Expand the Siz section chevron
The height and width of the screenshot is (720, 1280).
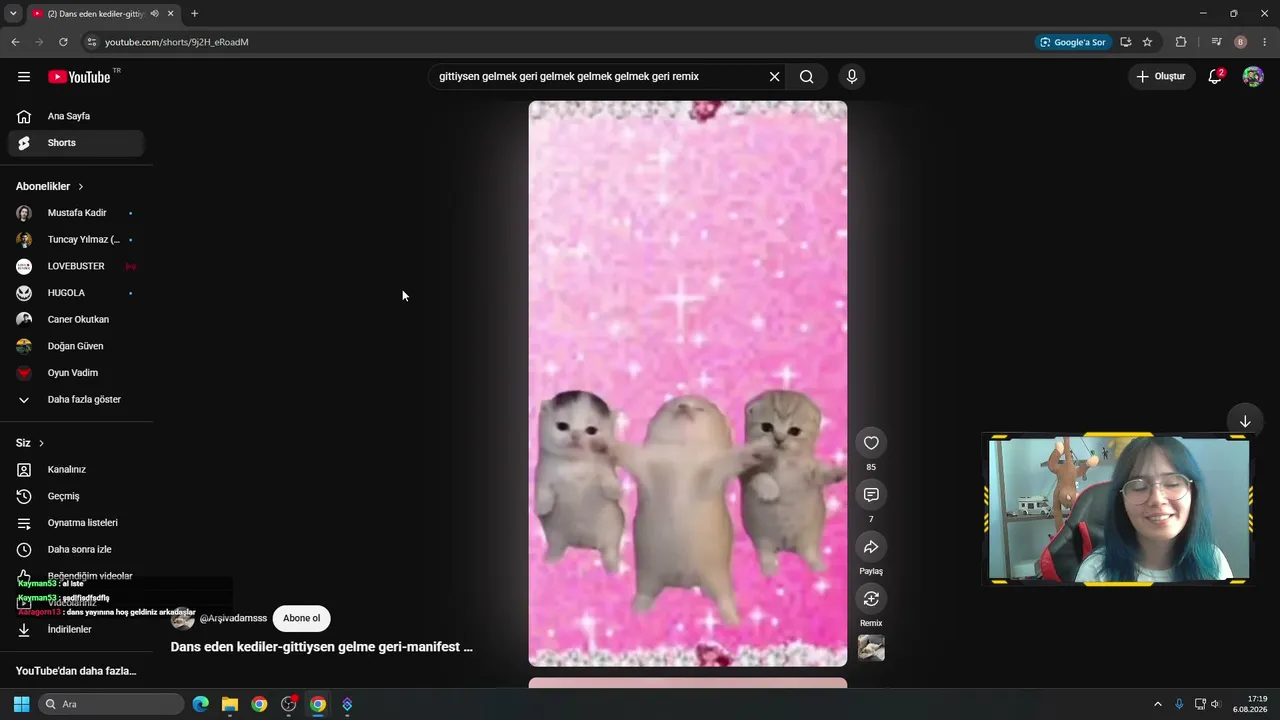point(41,443)
